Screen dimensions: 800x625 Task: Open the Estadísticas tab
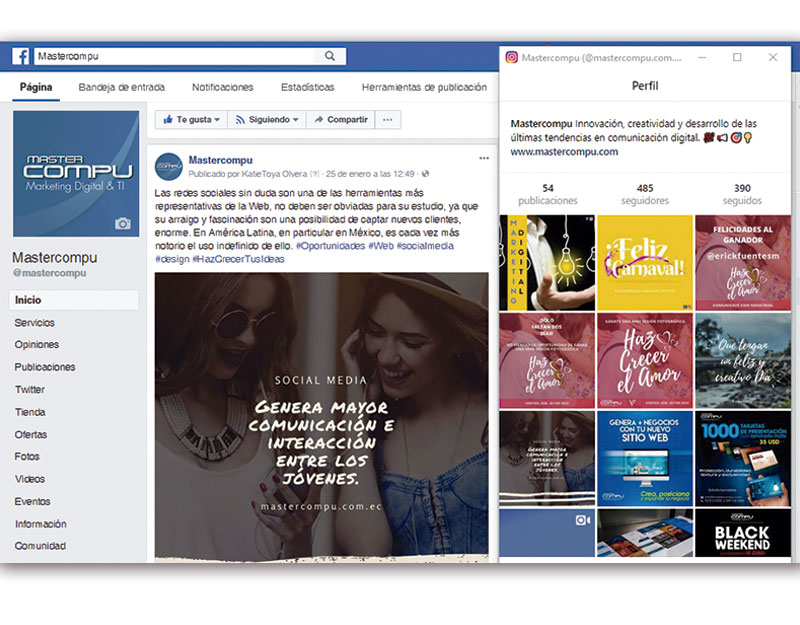click(x=308, y=87)
